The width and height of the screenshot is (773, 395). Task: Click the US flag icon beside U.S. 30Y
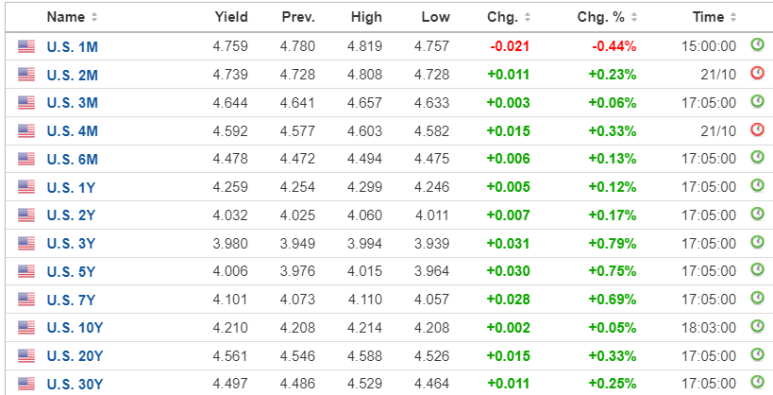coord(27,384)
